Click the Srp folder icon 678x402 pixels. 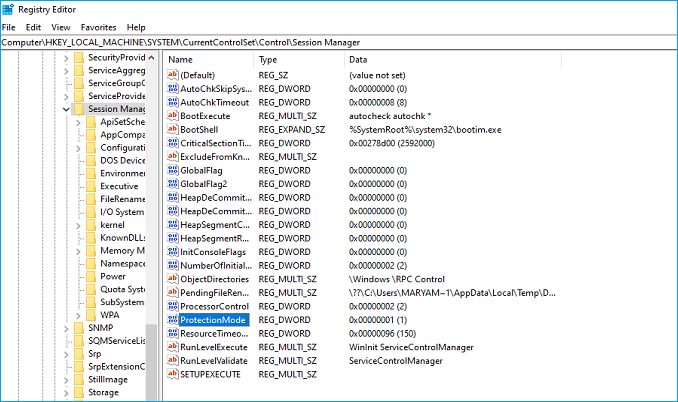(x=79, y=354)
